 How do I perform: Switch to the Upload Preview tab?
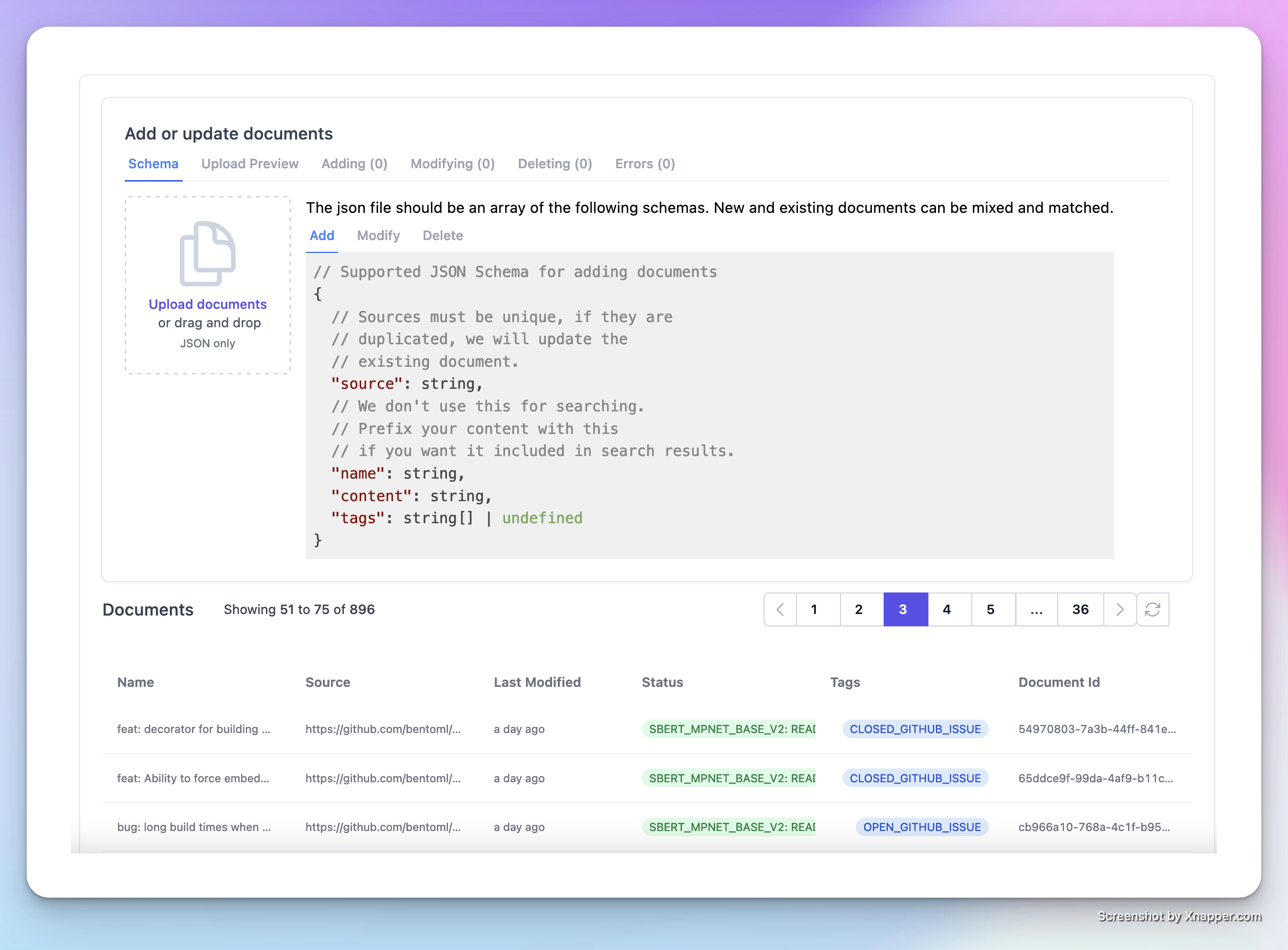point(250,164)
